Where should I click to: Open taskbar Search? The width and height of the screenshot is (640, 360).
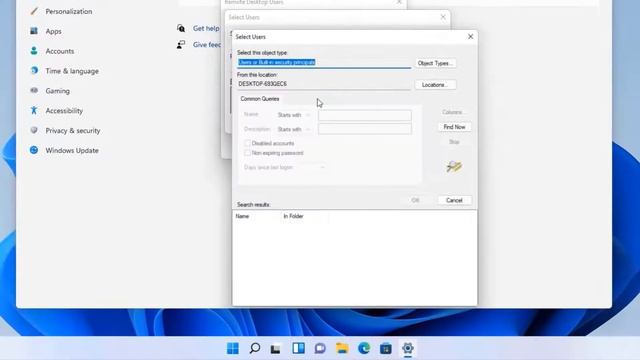(x=255, y=348)
